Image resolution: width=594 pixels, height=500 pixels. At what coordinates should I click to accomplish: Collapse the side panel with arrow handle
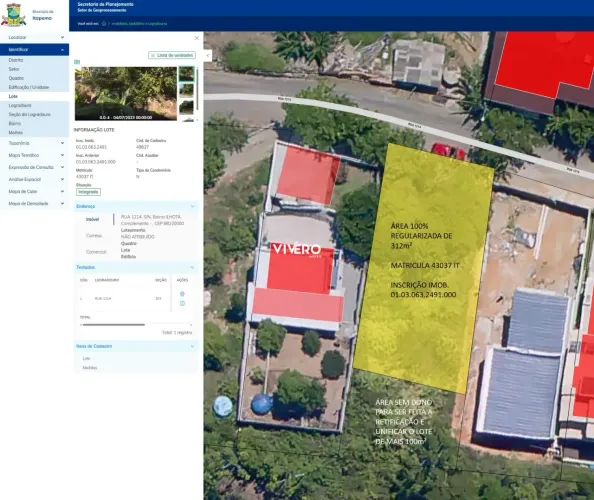207,55
